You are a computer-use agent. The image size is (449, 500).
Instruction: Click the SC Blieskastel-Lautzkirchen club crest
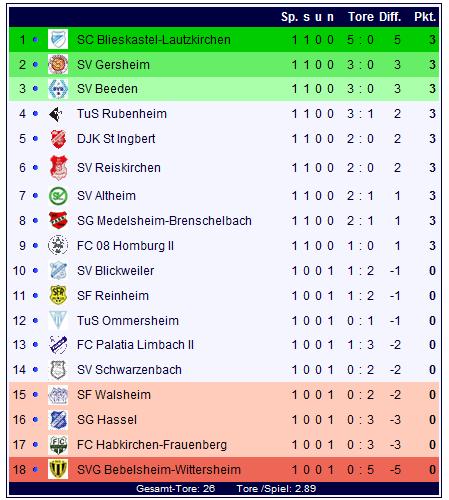pos(58,39)
